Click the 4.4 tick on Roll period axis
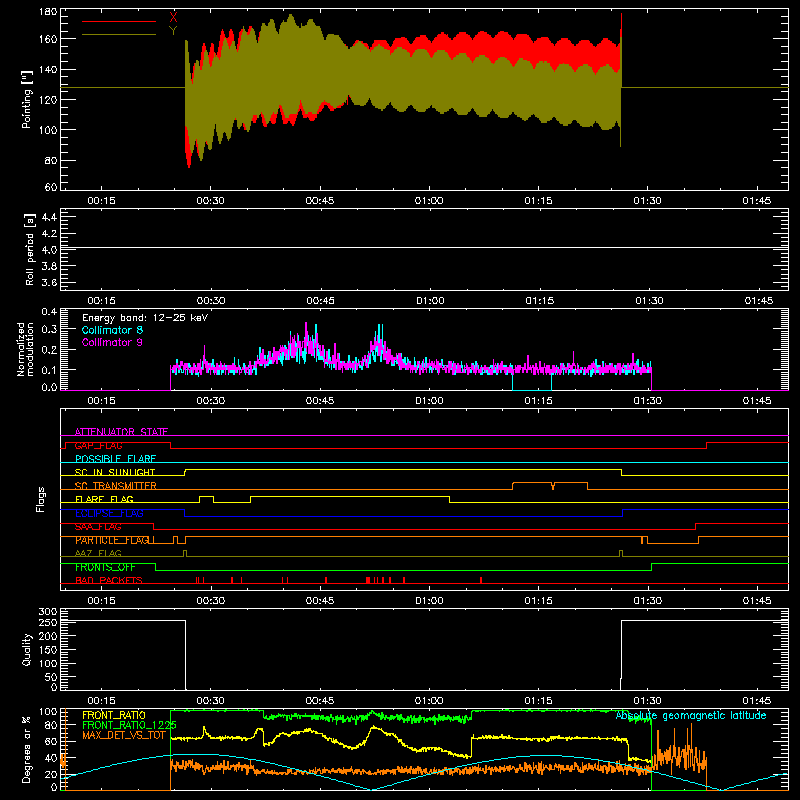This screenshot has height=800, width=800. tap(49, 217)
